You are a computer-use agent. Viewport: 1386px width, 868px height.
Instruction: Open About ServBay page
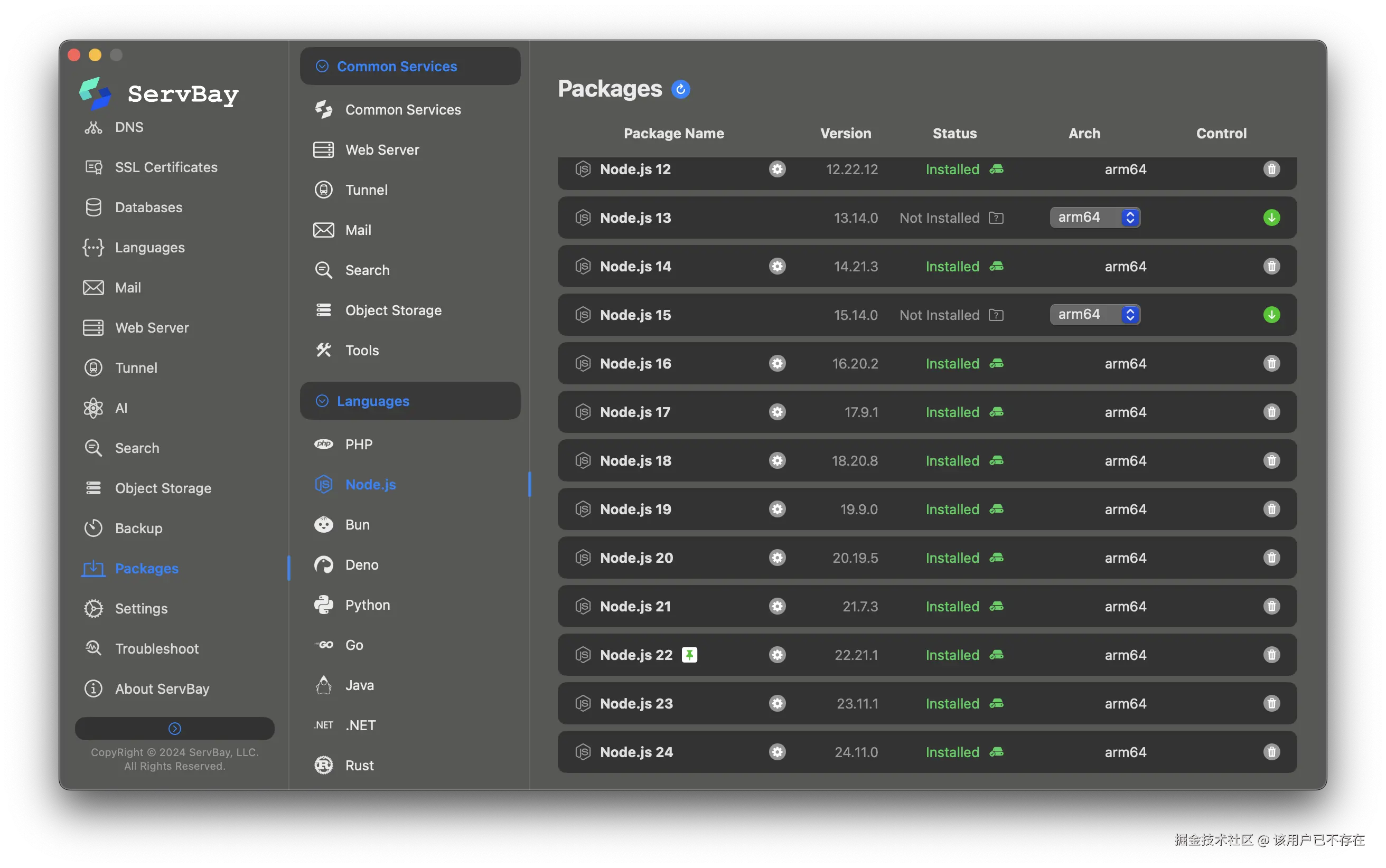(x=162, y=689)
